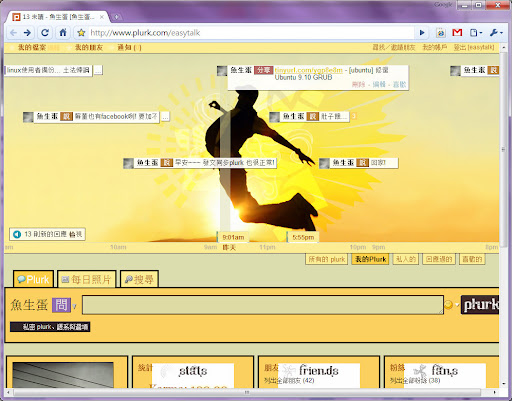This screenshot has height=401, width=512.
Task: Open a new browser tab
Action: tap(116, 17)
